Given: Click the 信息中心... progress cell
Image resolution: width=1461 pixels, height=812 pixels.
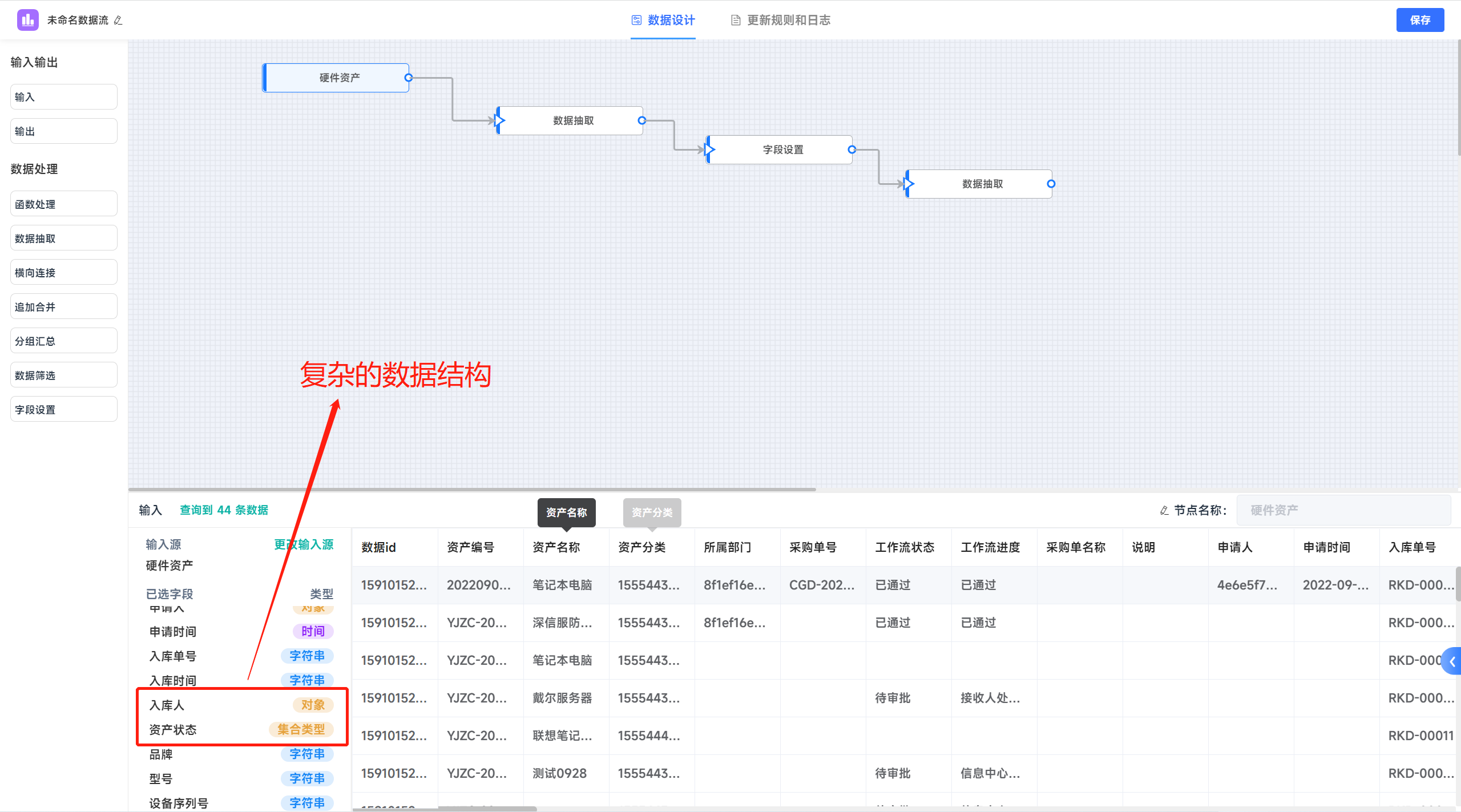Looking at the screenshot, I should (x=994, y=773).
